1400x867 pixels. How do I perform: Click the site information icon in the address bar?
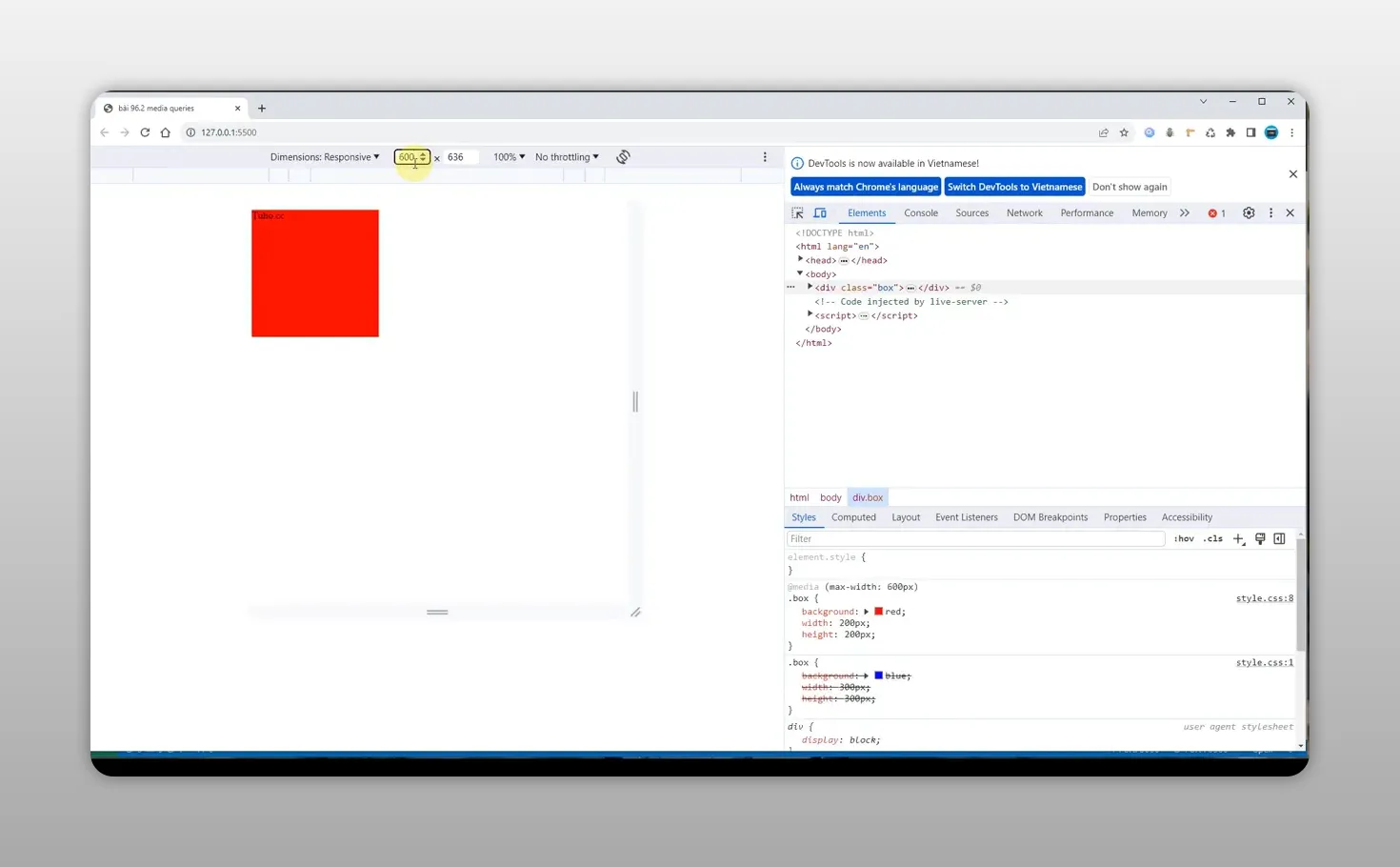coord(190,132)
